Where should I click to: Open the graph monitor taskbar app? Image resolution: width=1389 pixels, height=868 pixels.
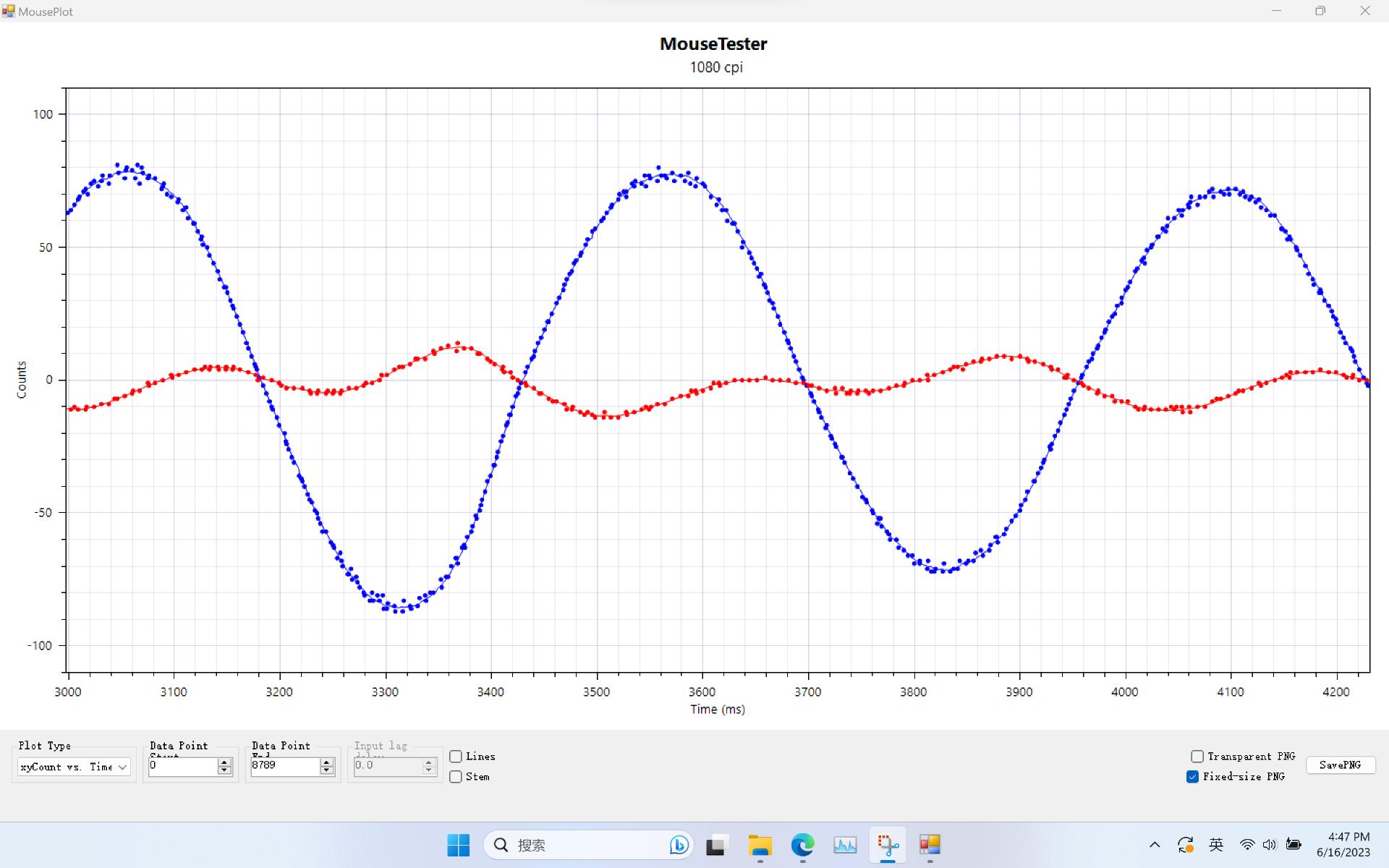tap(845, 845)
